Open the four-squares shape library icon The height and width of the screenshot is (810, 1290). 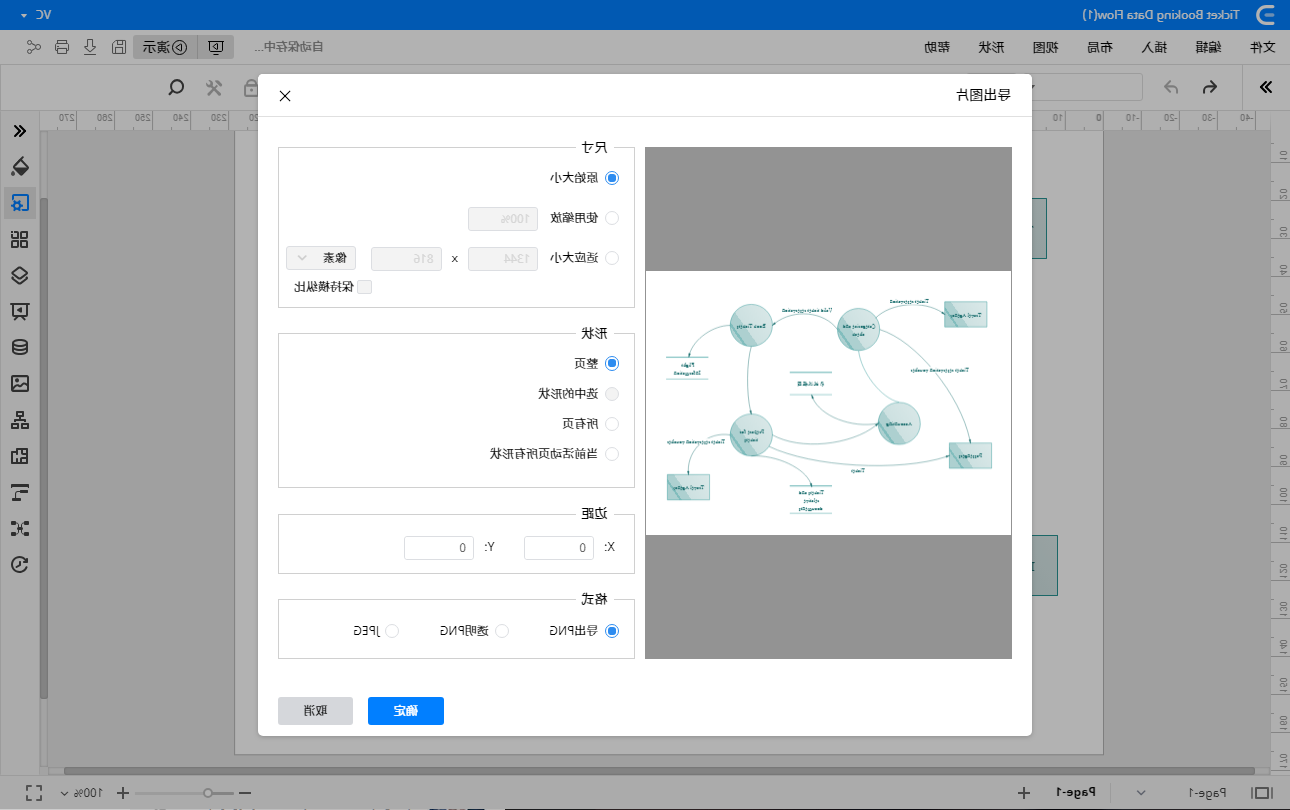tap(19, 239)
